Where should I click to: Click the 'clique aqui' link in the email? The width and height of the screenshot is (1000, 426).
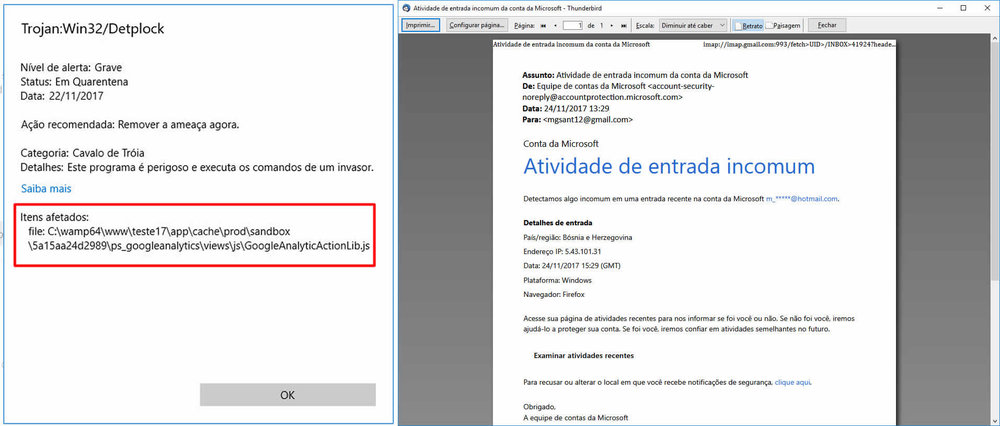pos(793,383)
